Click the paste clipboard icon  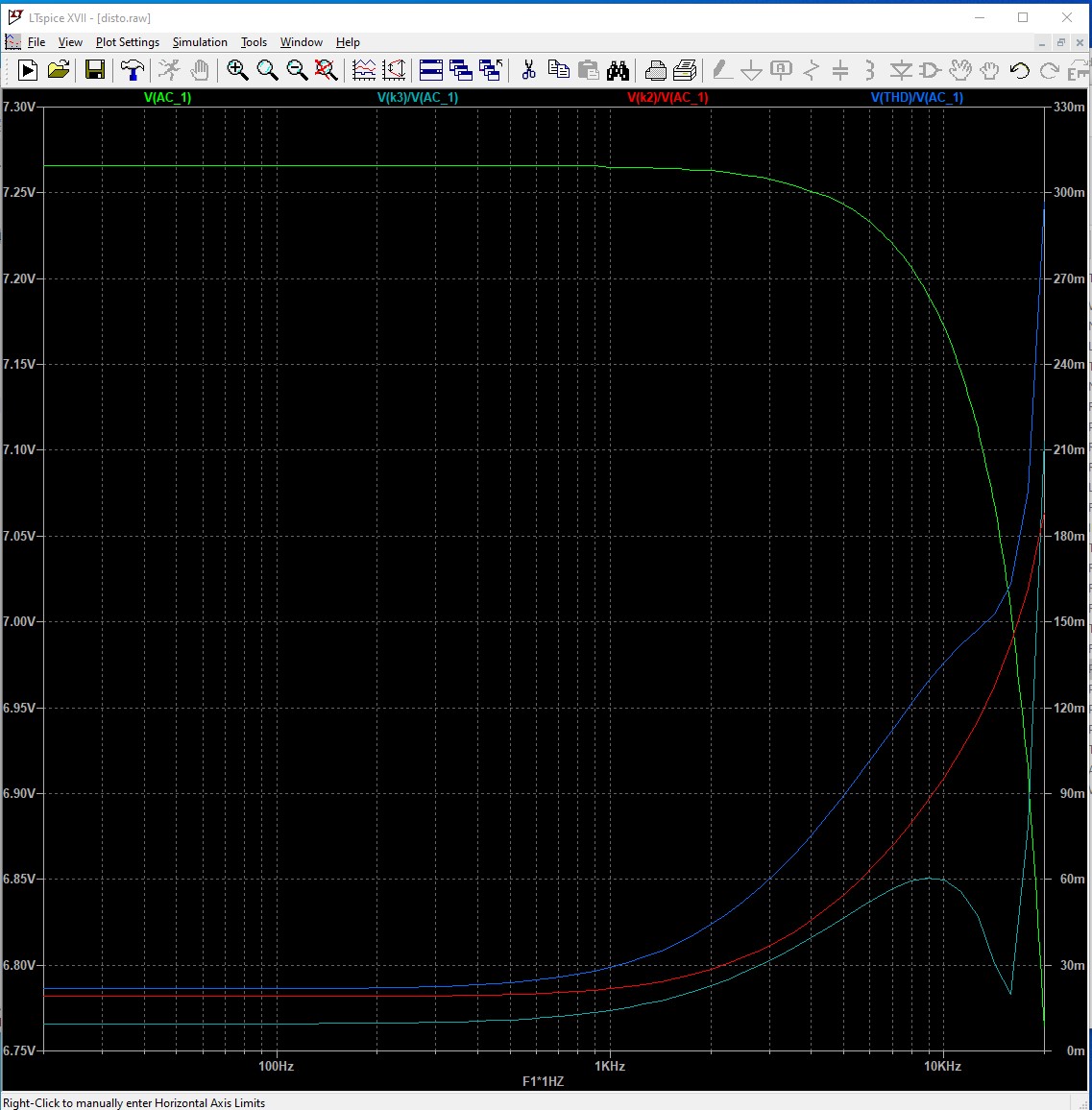tap(589, 69)
